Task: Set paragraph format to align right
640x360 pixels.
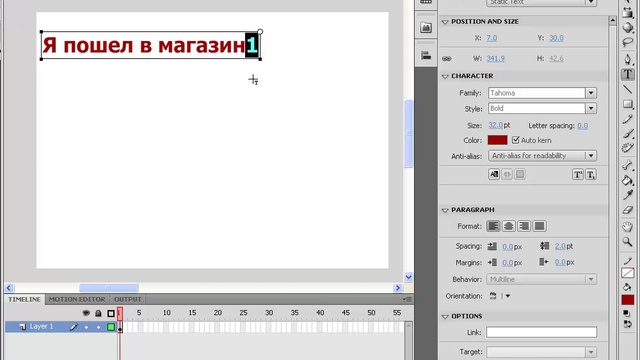Action: coord(524,226)
